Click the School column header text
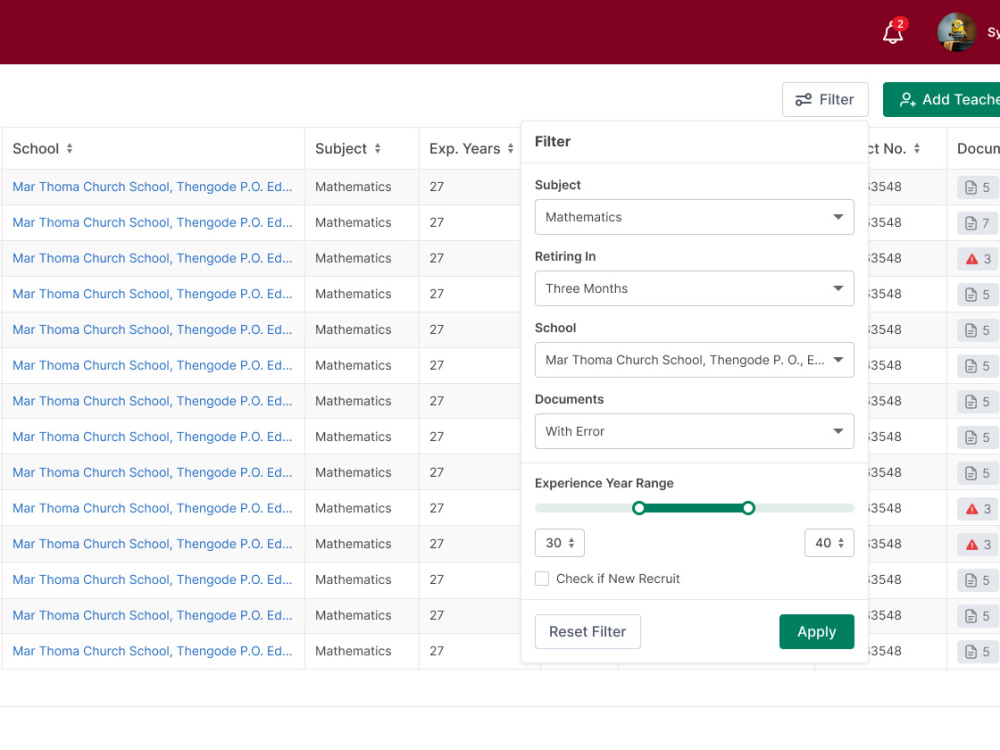 (x=36, y=149)
